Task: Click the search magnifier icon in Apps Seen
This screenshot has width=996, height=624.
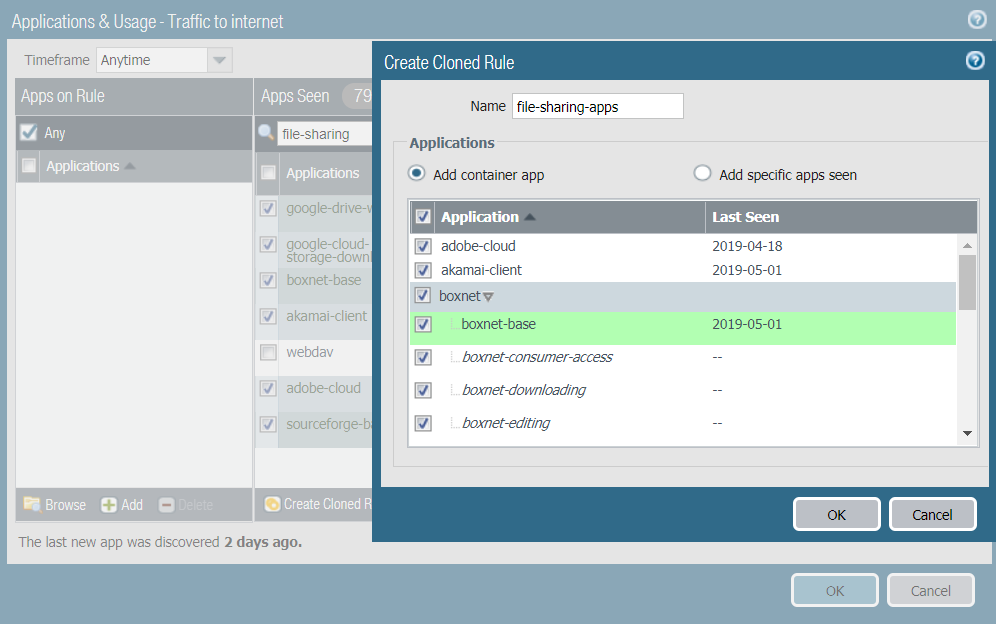Action: 266,133
